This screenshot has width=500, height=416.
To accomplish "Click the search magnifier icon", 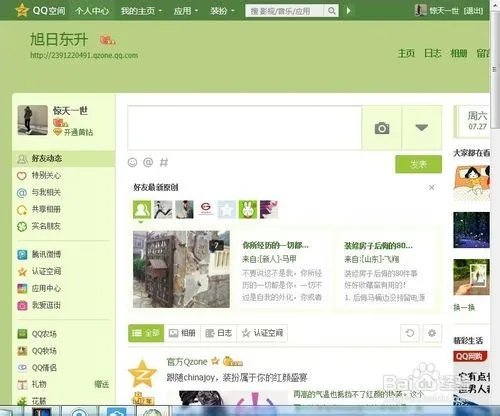I will click(331, 11).
